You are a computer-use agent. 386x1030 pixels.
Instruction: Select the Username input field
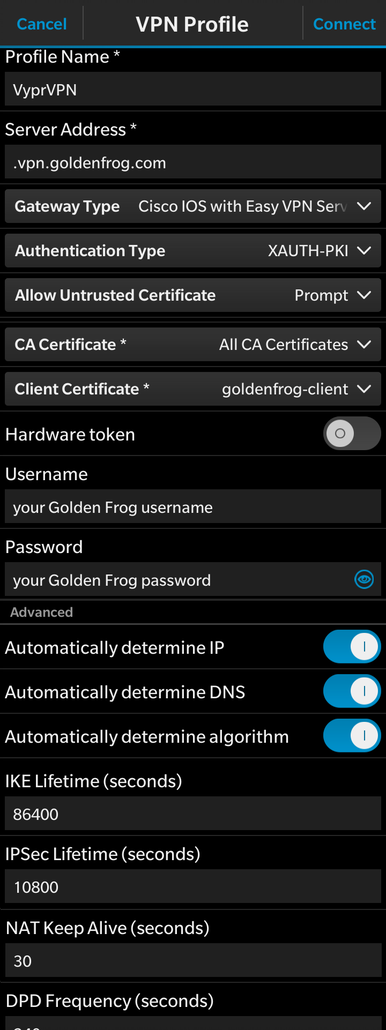click(193, 506)
